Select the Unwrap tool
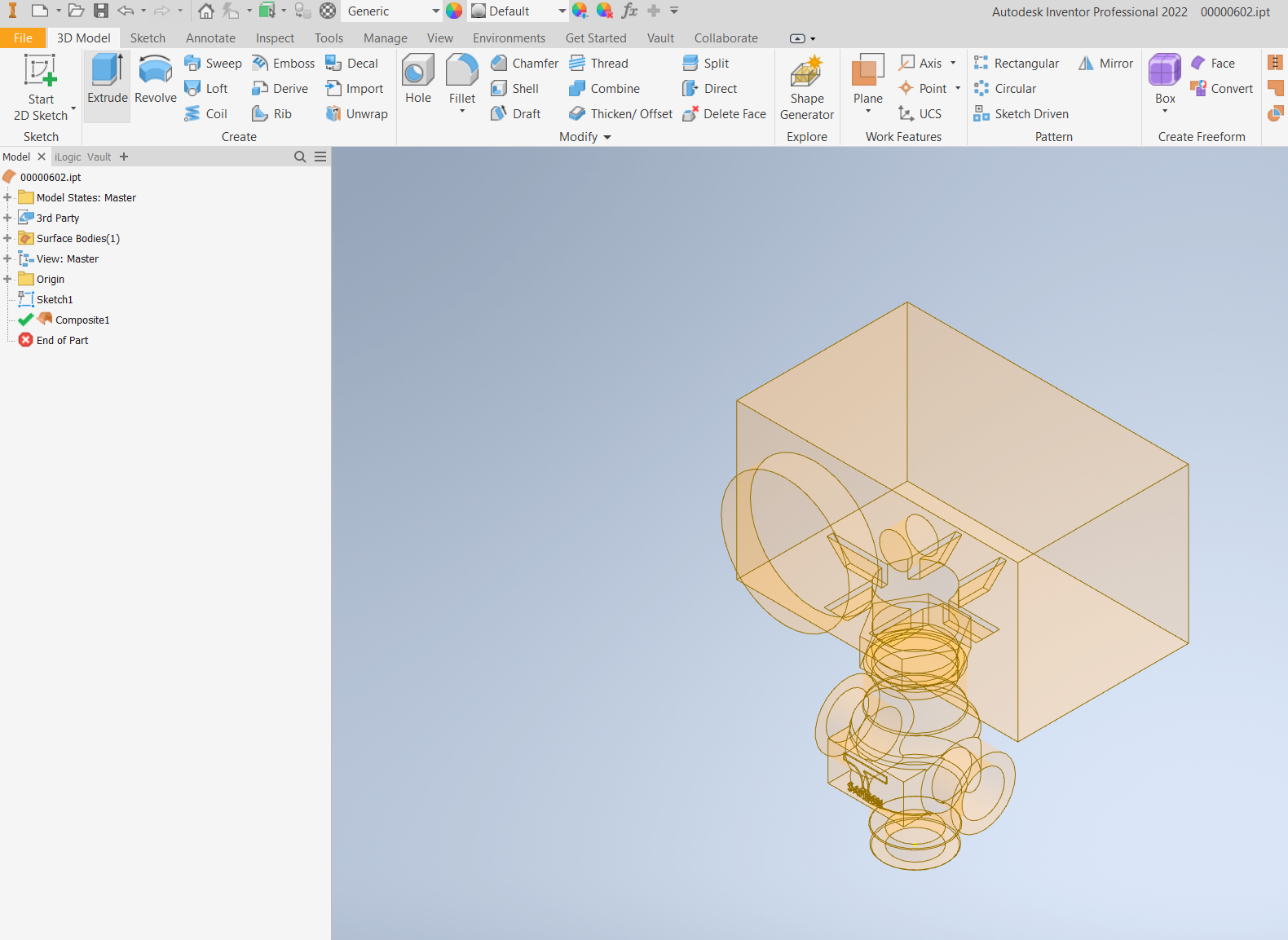The image size is (1288, 940). pos(357,114)
